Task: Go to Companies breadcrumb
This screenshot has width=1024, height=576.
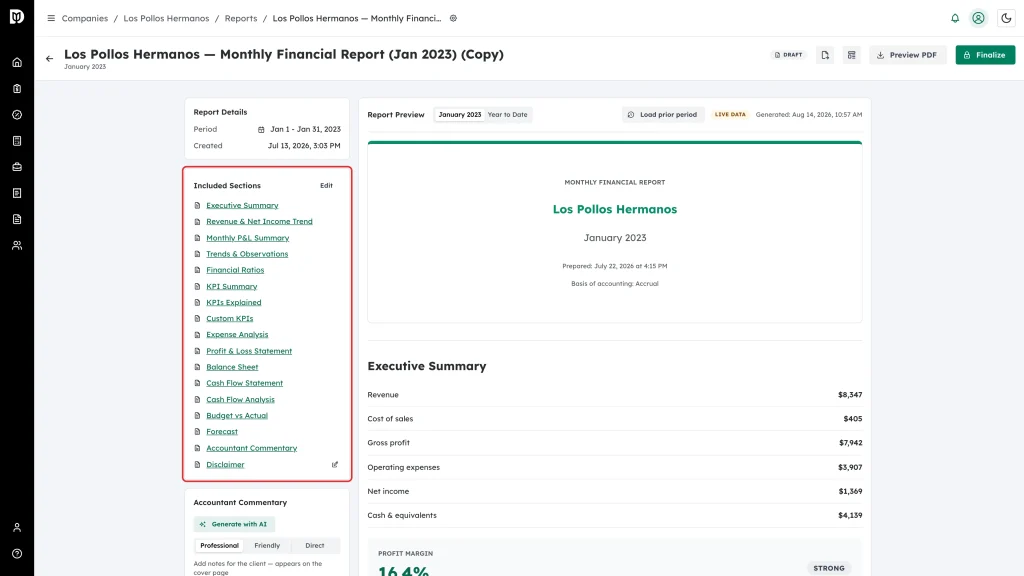Action: pos(85,18)
